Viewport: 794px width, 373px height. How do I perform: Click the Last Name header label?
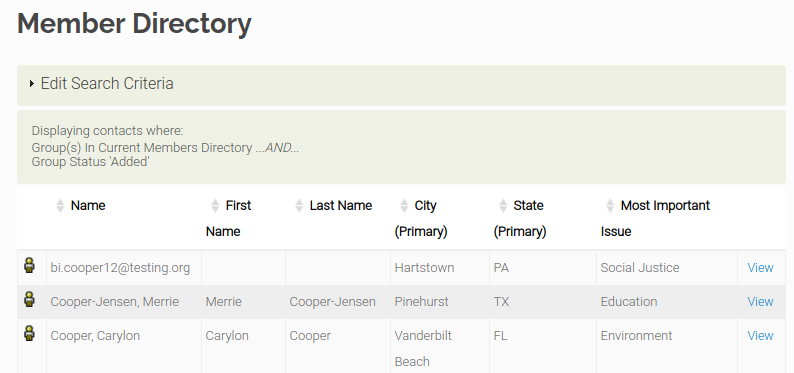(341, 205)
